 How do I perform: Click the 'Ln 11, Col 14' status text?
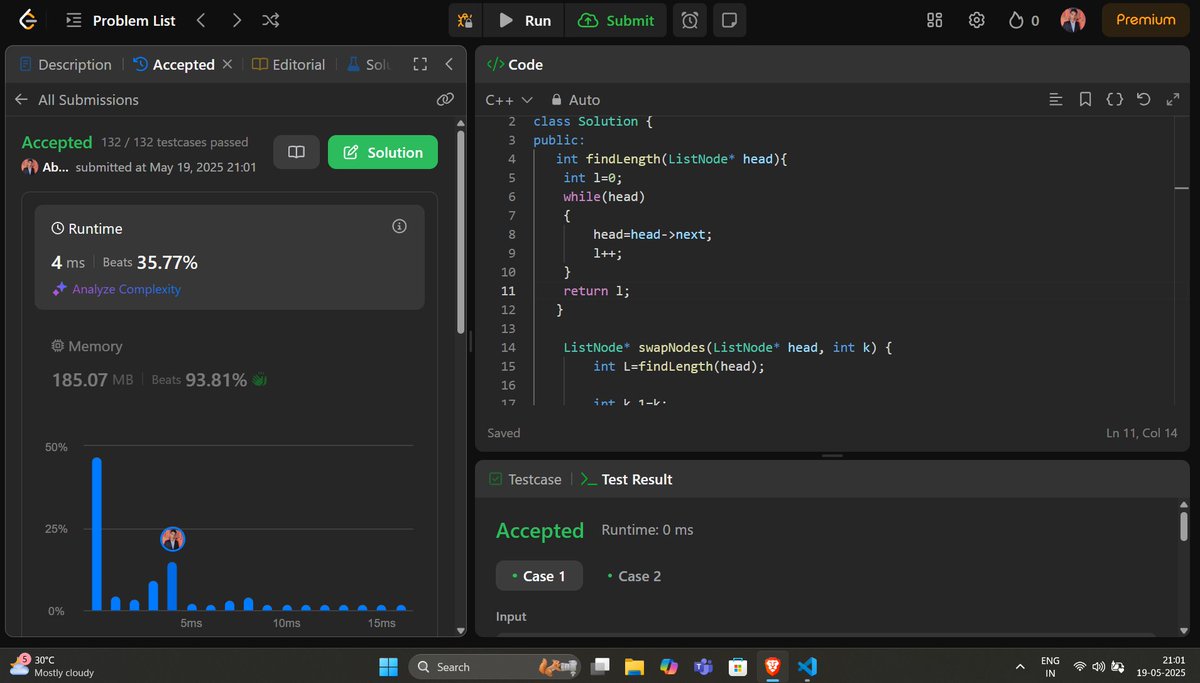1142,433
